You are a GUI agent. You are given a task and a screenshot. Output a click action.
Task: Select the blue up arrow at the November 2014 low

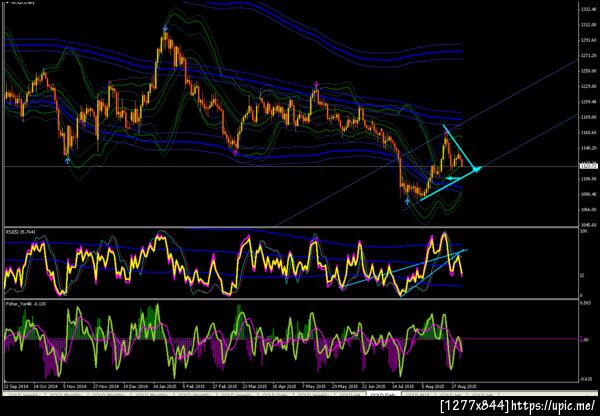click(67, 161)
